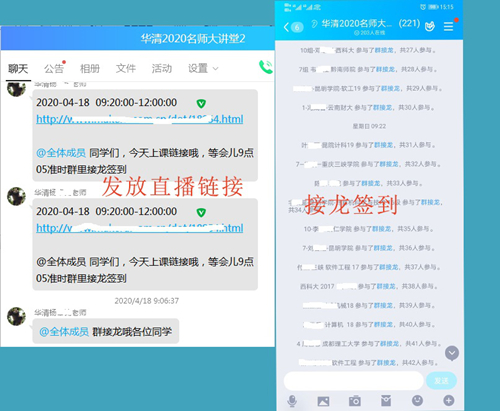This screenshot has height=411, width=500.
Task: Open the red packet icon
Action: tap(386, 401)
